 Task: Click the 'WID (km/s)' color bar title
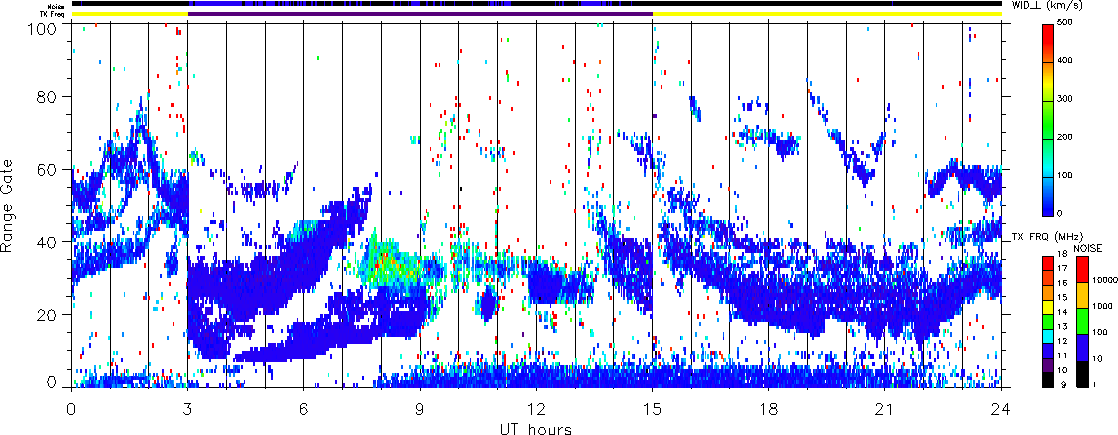click(x=1047, y=6)
